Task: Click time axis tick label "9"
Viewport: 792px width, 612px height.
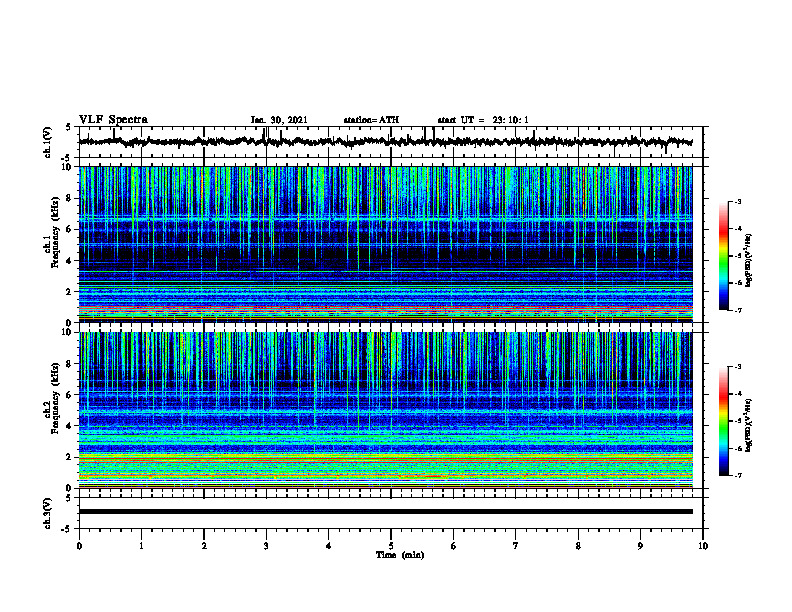Action: tap(640, 546)
